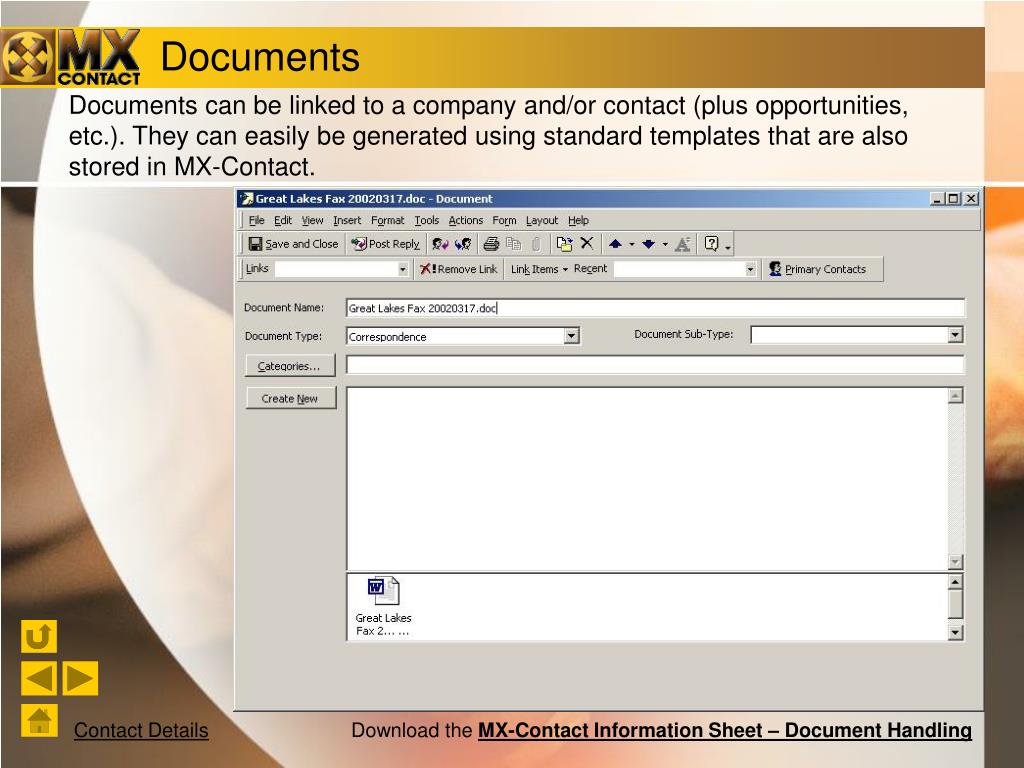The height and width of the screenshot is (768, 1024).
Task: Open the File menu
Action: tap(257, 221)
